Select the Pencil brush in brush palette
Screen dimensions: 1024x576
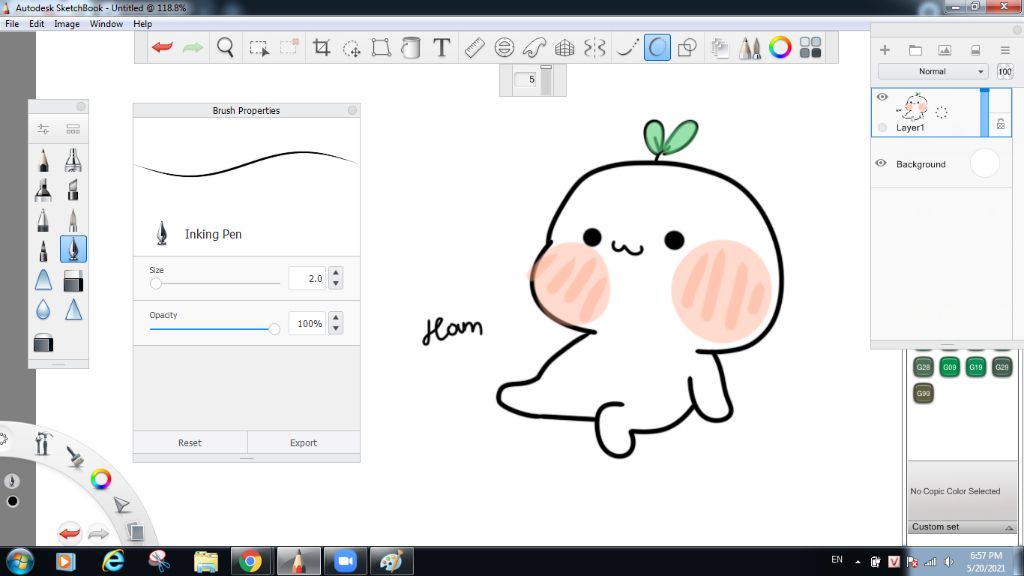tap(44, 160)
